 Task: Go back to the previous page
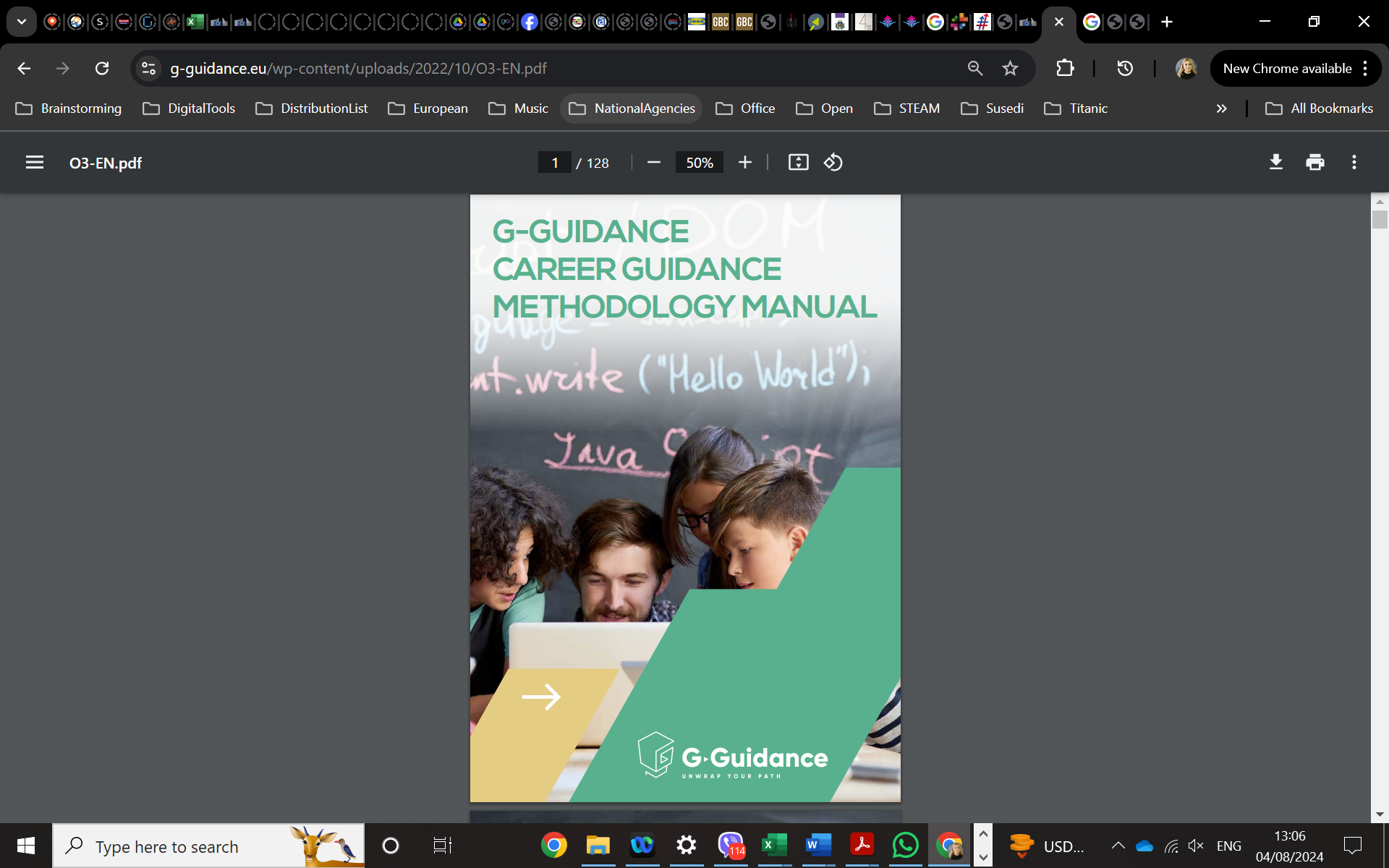point(24,69)
